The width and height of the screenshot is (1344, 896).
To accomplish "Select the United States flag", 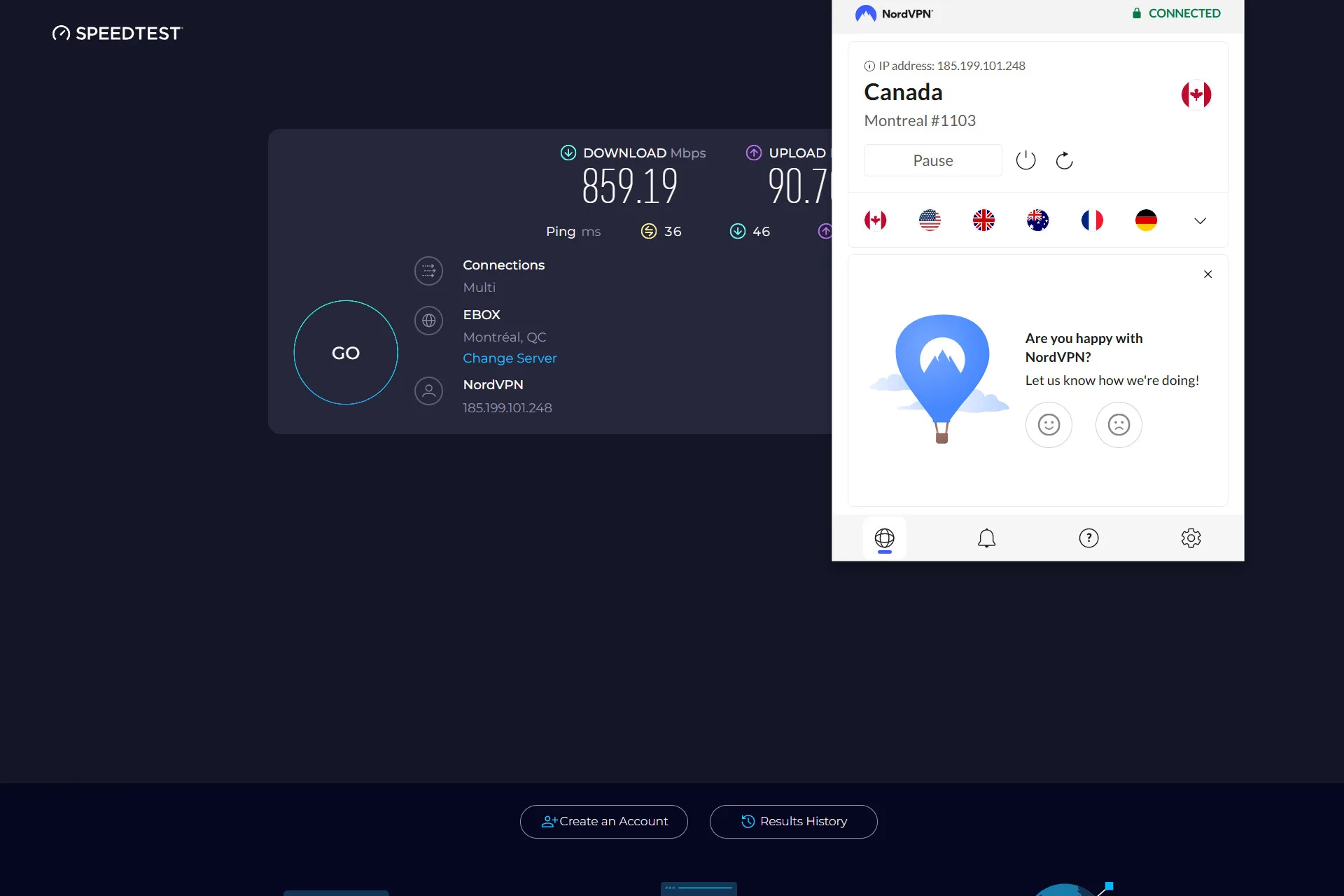I will [x=930, y=220].
